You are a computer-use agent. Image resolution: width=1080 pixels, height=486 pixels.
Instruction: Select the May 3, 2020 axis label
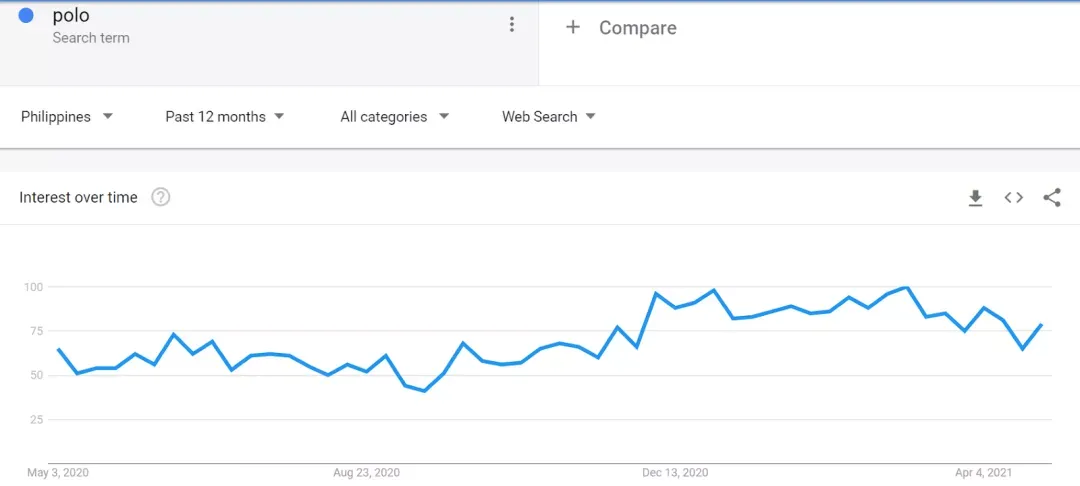[58, 473]
